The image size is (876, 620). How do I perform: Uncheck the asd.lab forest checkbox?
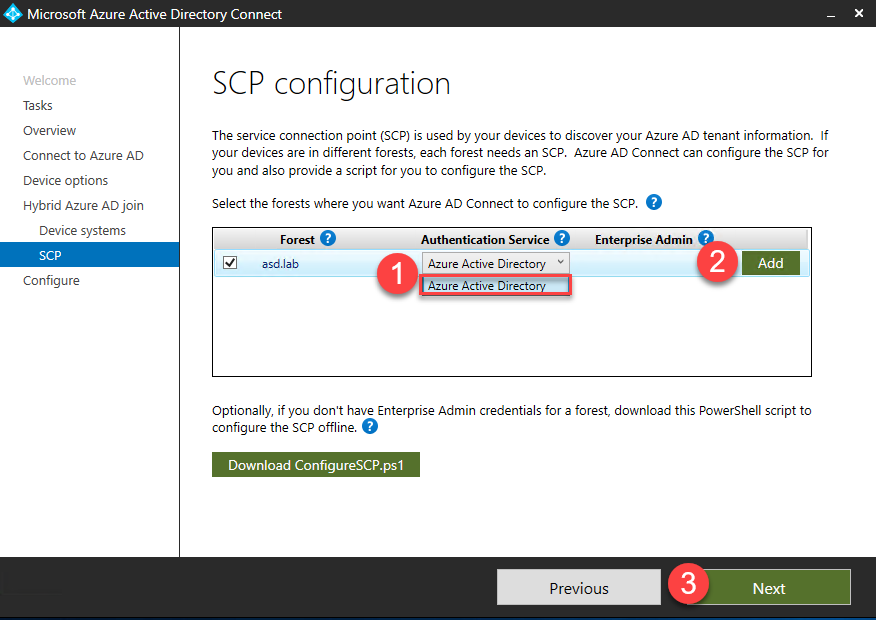pyautogui.click(x=230, y=263)
